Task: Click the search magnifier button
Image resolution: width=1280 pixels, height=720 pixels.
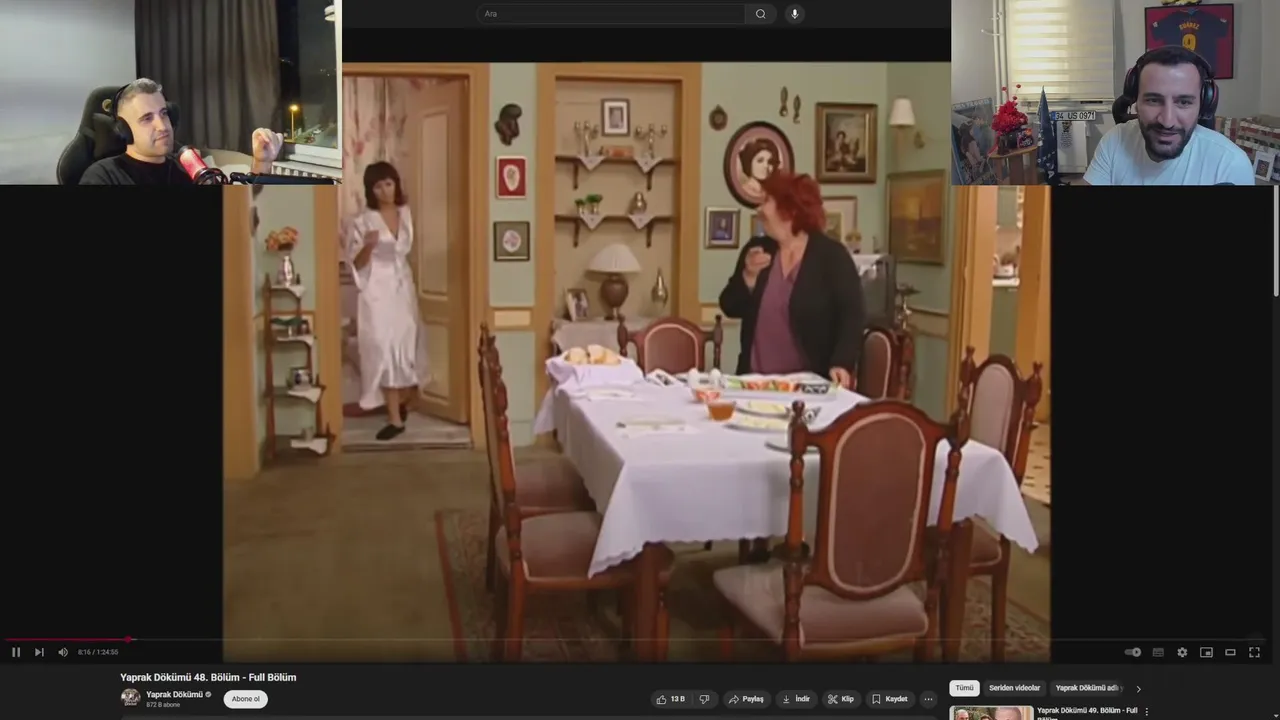Action: coord(760,14)
